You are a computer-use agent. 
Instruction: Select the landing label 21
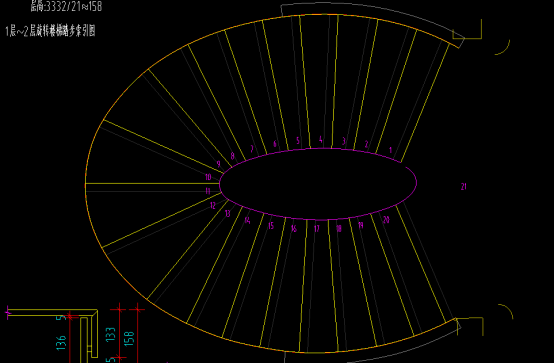point(464,186)
